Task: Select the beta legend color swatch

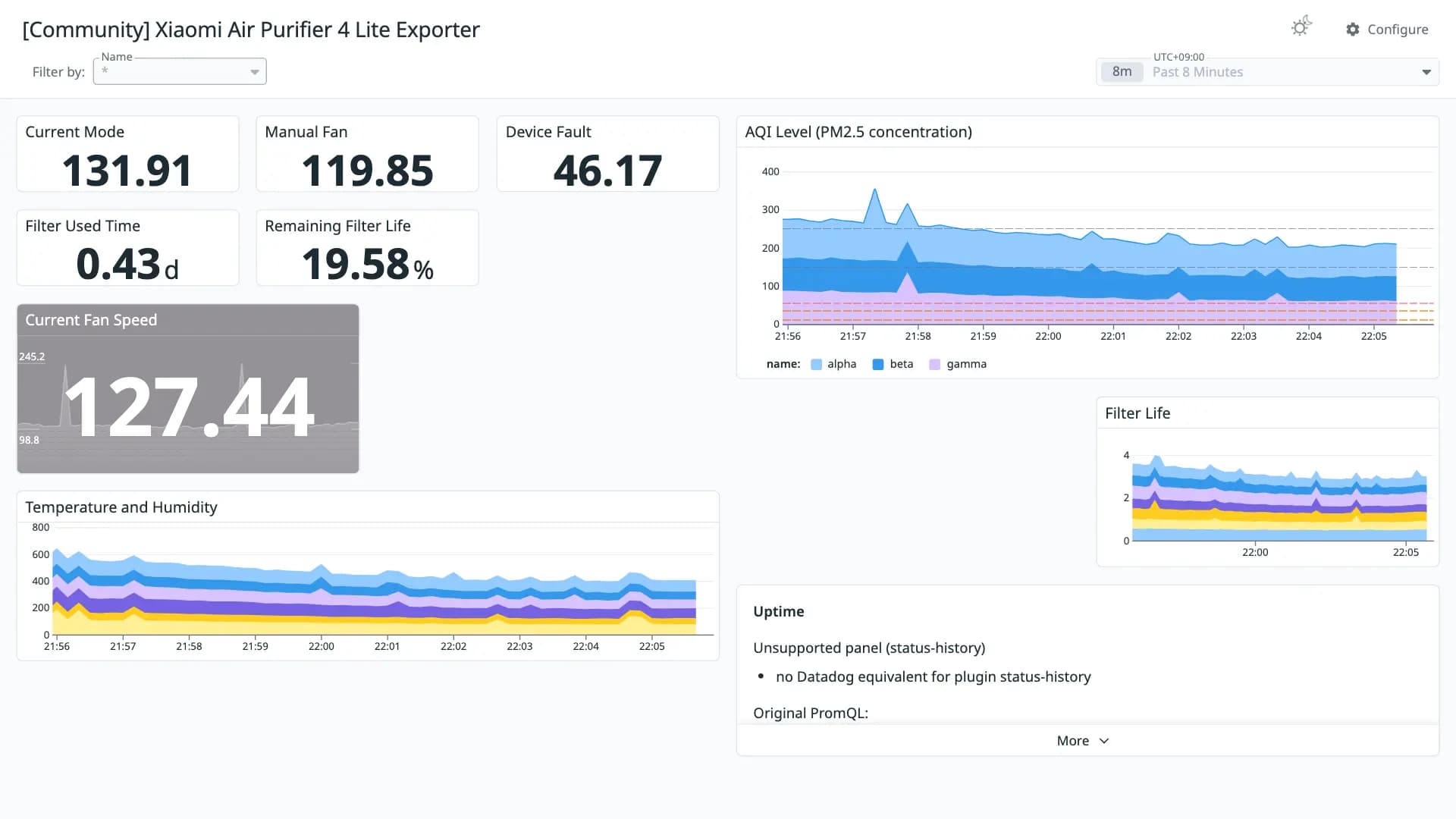Action: 878,365
